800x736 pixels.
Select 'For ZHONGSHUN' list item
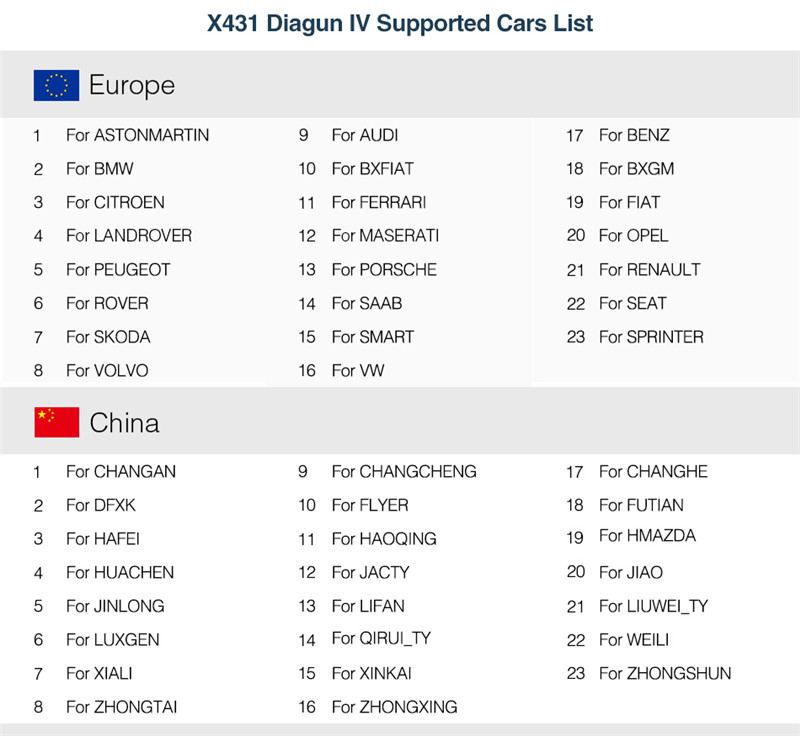pos(665,673)
